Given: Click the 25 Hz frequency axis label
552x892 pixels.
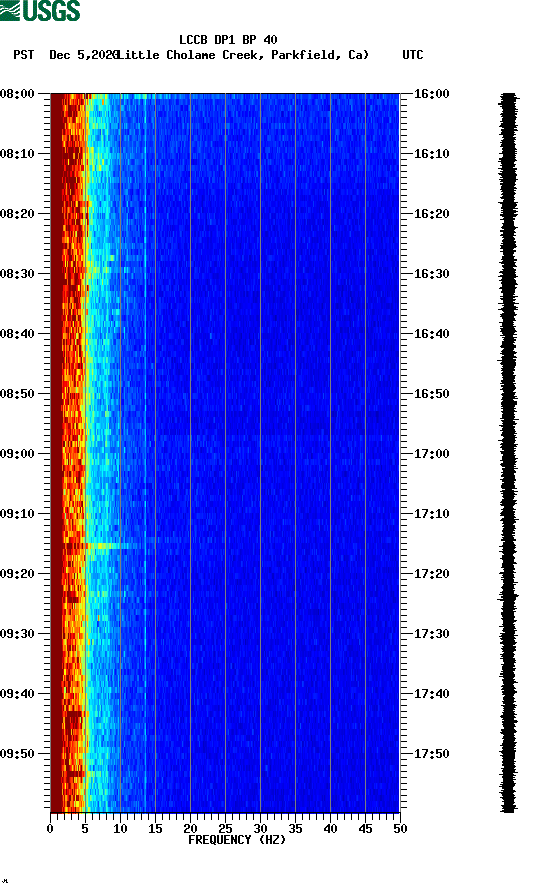Looking at the screenshot, I should point(225,829).
